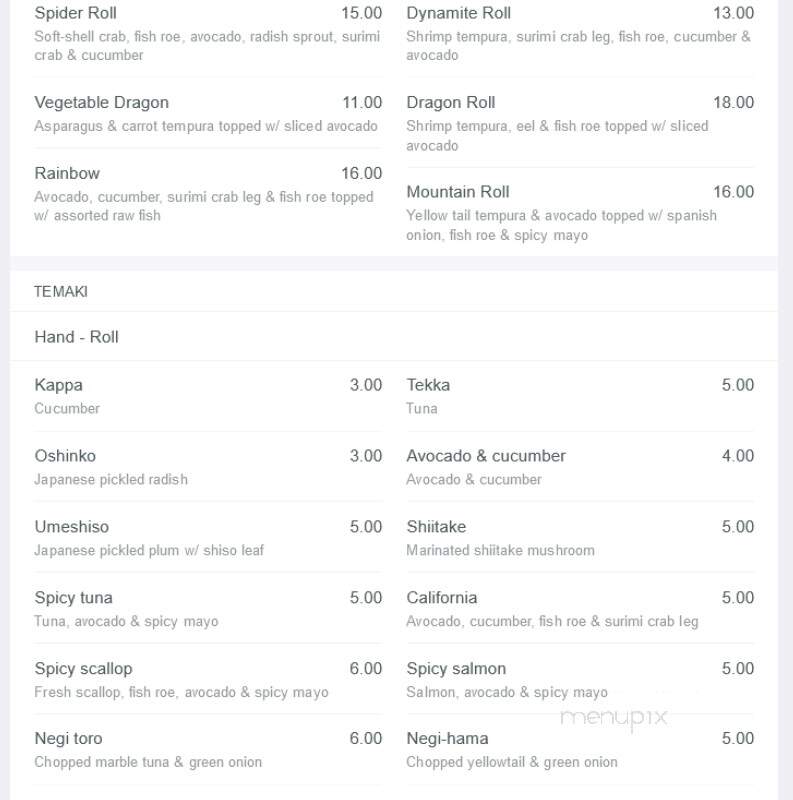This screenshot has height=800, width=793.
Task: Select the Umeshiso hand roll
Action: (x=208, y=538)
